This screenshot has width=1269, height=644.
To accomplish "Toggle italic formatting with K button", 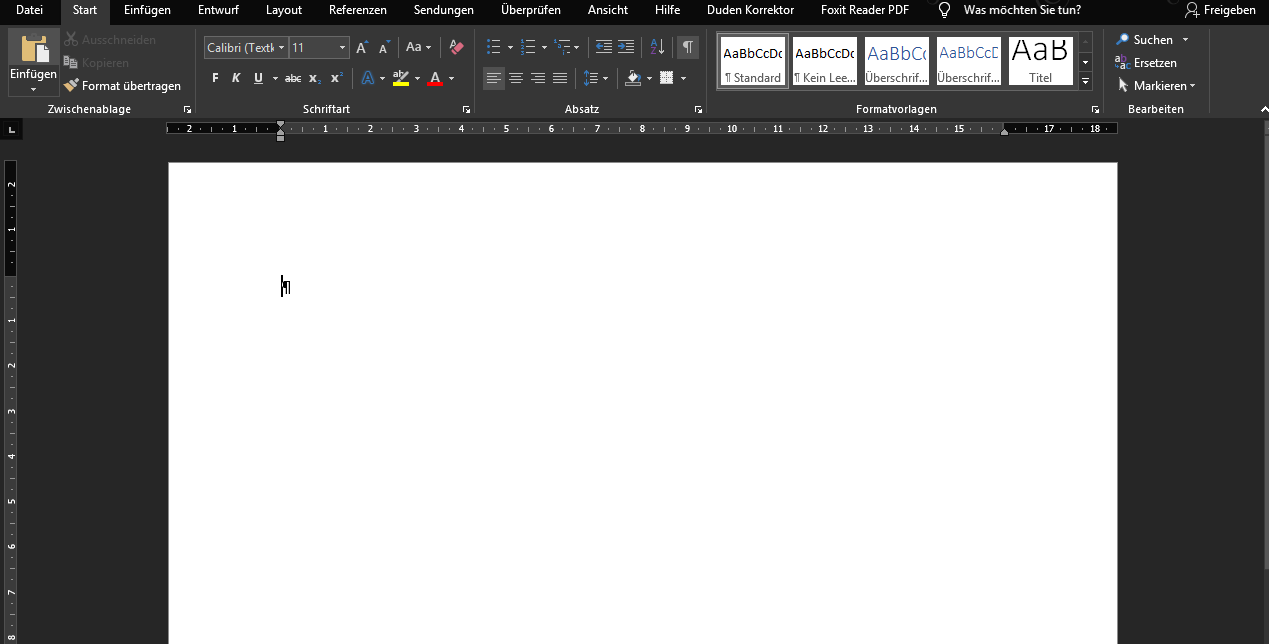I will 236,78.
